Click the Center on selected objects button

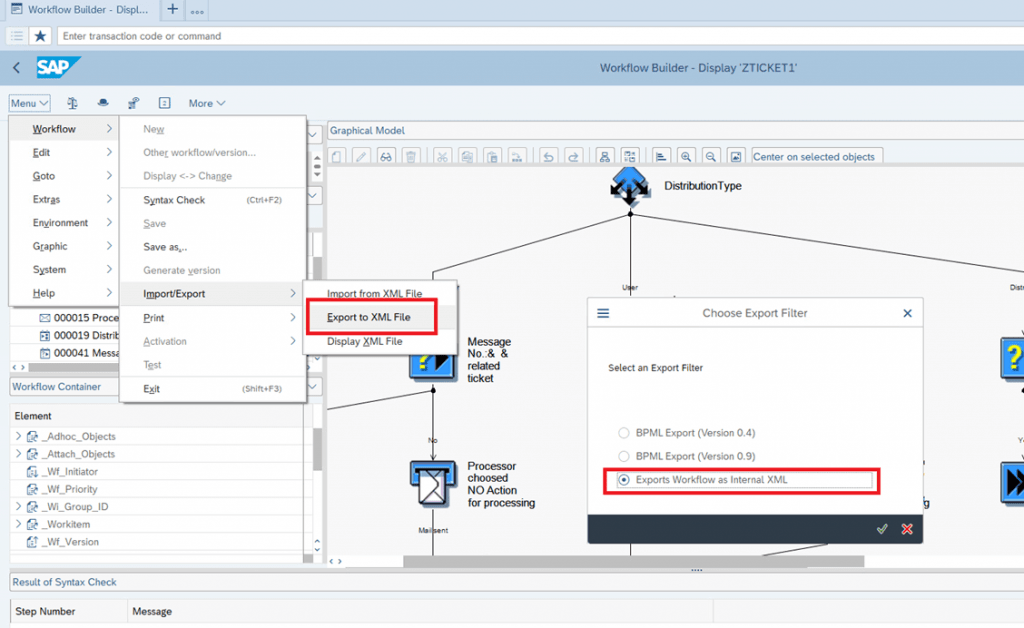817,157
